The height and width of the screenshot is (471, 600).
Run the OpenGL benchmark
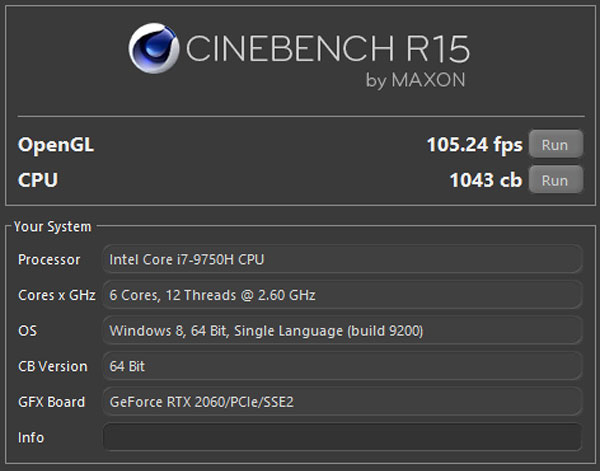(554, 145)
